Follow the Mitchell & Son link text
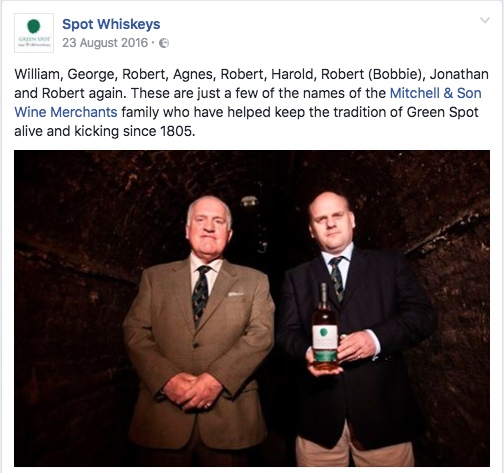The width and height of the screenshot is (504, 473). (x=435, y=93)
